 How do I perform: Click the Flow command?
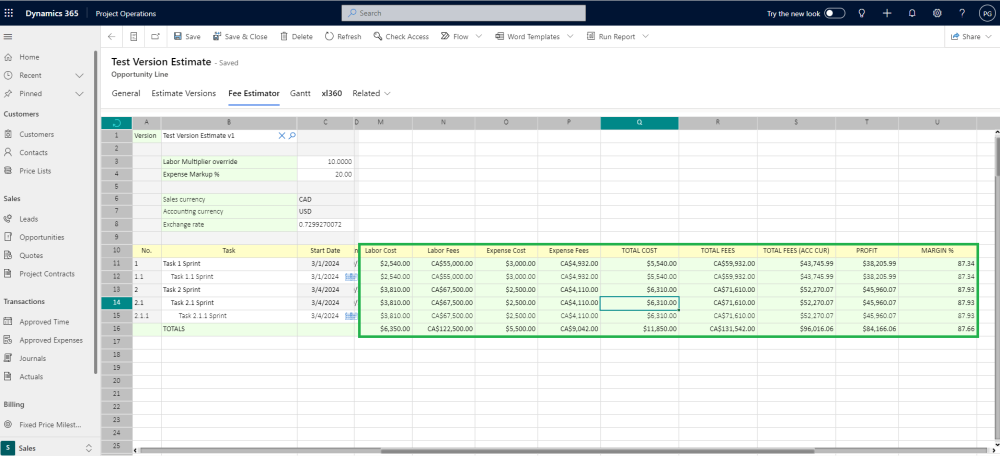point(455,37)
